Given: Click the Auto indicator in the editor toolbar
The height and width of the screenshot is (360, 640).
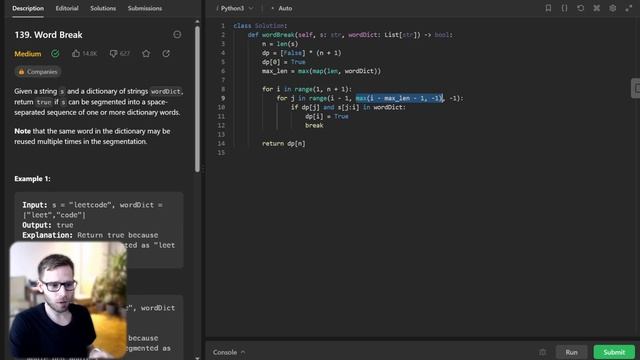Looking at the screenshot, I should [x=282, y=8].
